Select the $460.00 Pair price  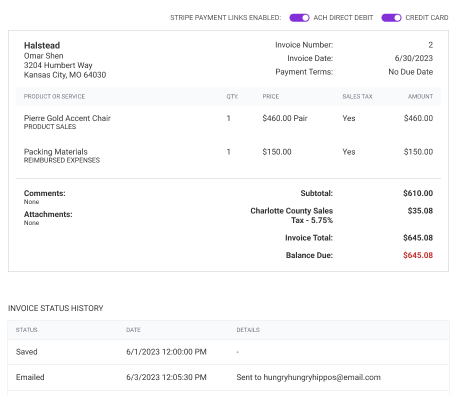point(285,118)
